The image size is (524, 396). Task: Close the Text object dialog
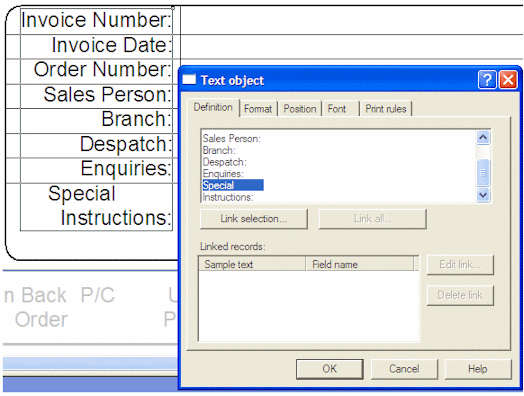pyautogui.click(x=508, y=80)
